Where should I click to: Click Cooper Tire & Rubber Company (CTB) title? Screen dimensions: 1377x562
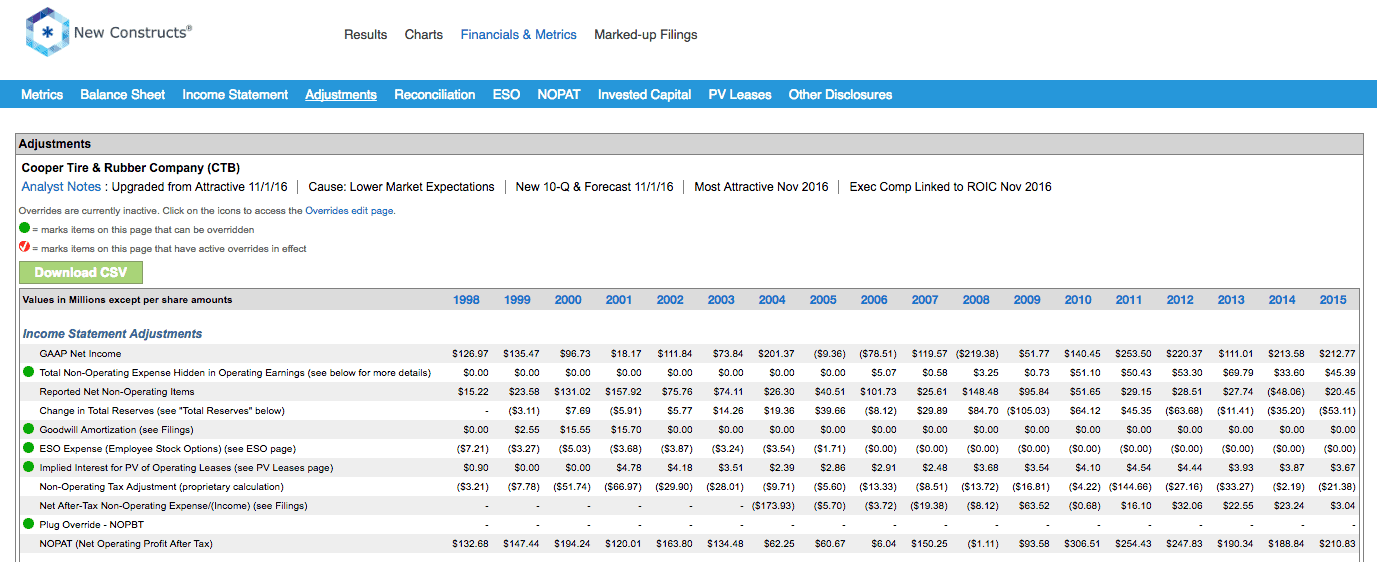pos(131,168)
